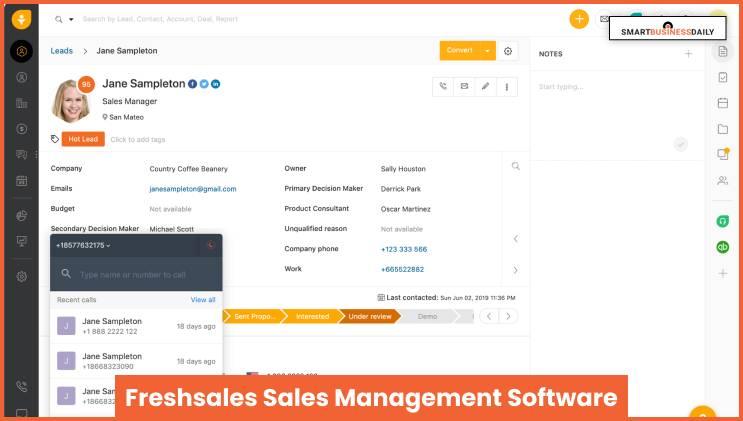
Task: Select recent call +18668323090
Action: (136, 361)
